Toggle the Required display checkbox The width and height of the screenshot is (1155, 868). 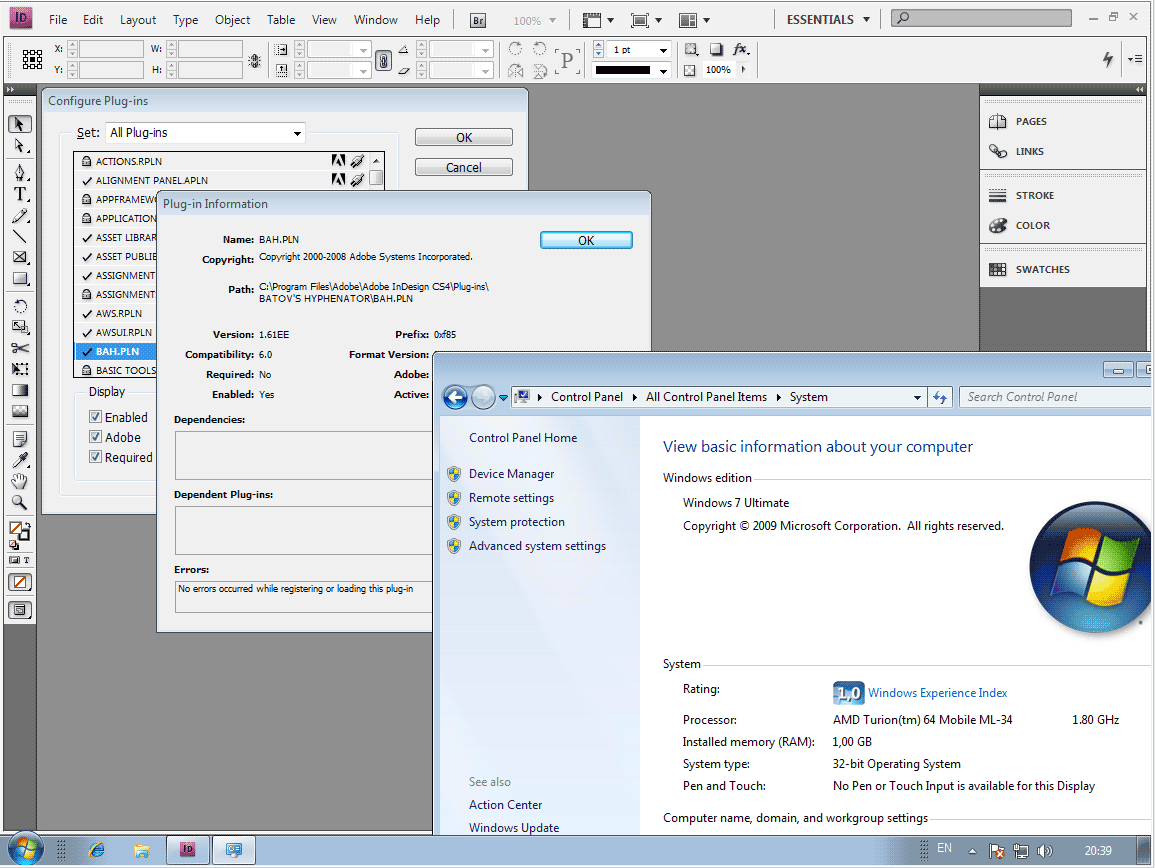(x=96, y=457)
